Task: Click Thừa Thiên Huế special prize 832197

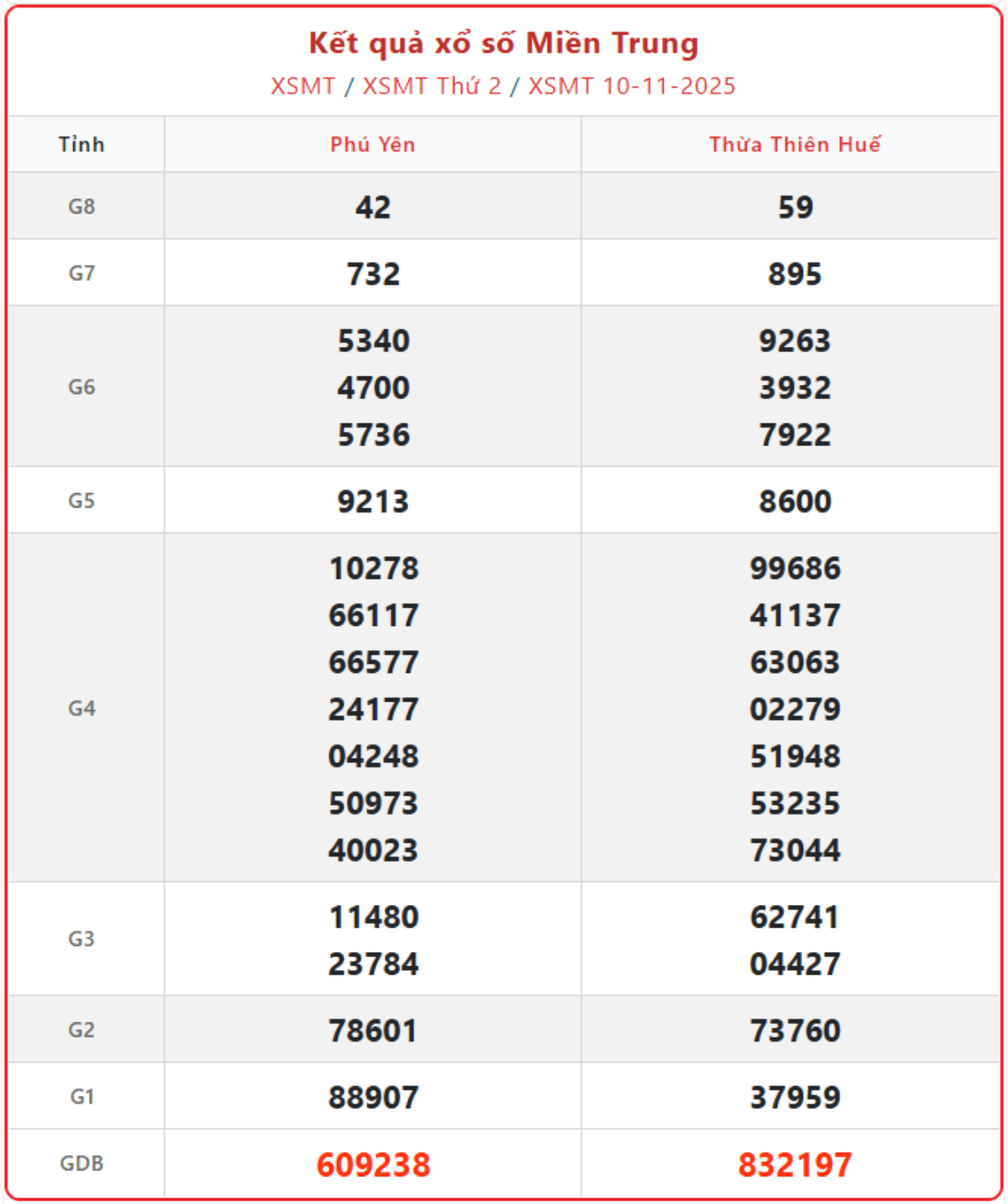Action: click(795, 1165)
